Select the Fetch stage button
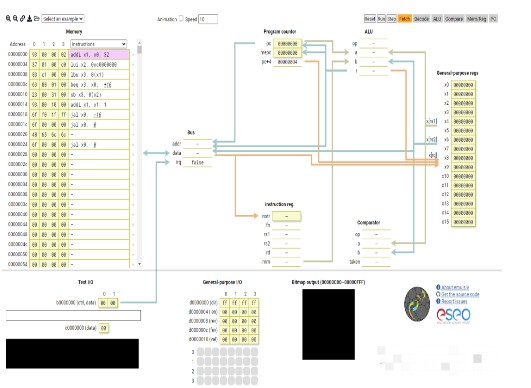531x388 pixels. pos(405,19)
